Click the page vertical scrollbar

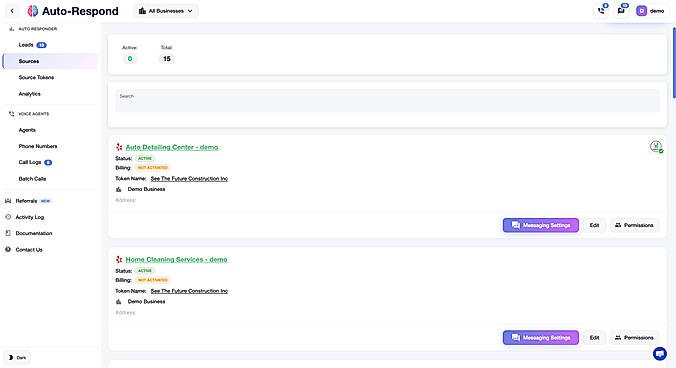[674, 63]
